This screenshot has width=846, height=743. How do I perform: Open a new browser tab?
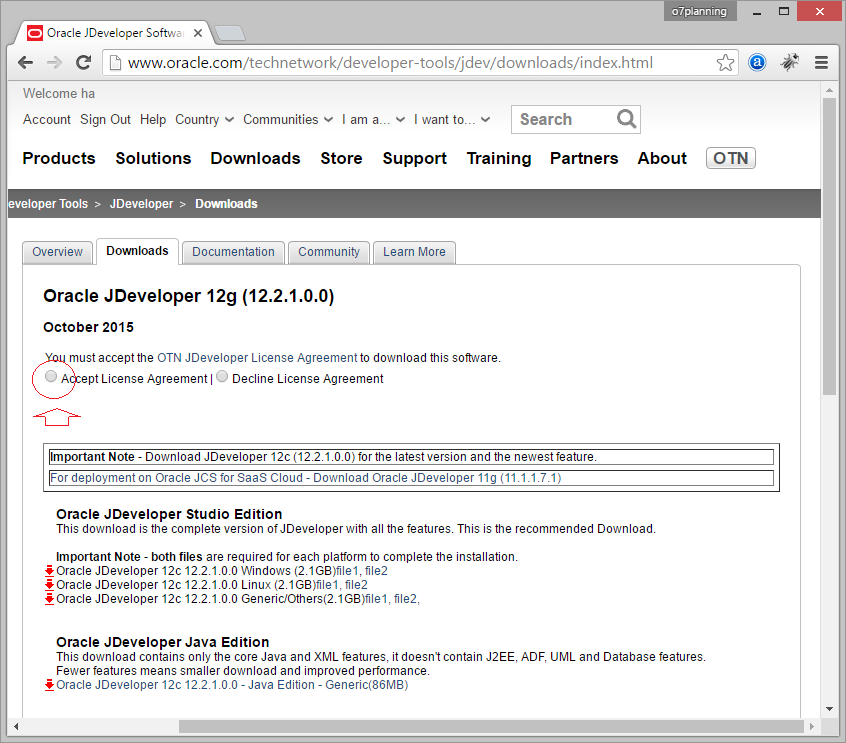[230, 33]
